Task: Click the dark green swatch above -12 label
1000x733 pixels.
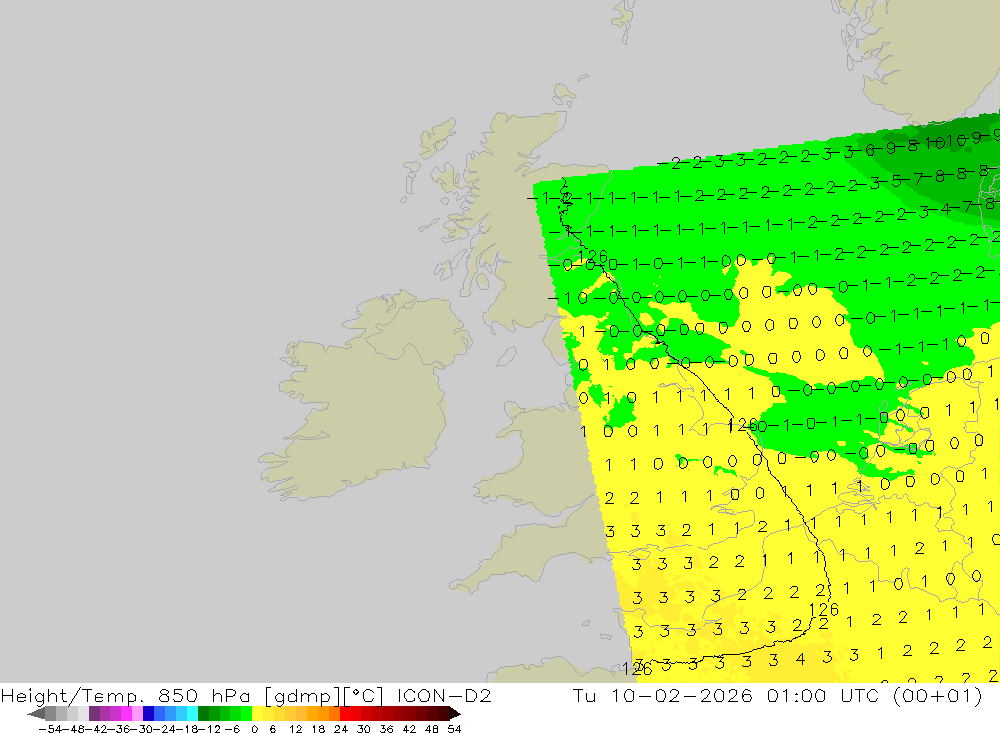Action: pos(203,713)
